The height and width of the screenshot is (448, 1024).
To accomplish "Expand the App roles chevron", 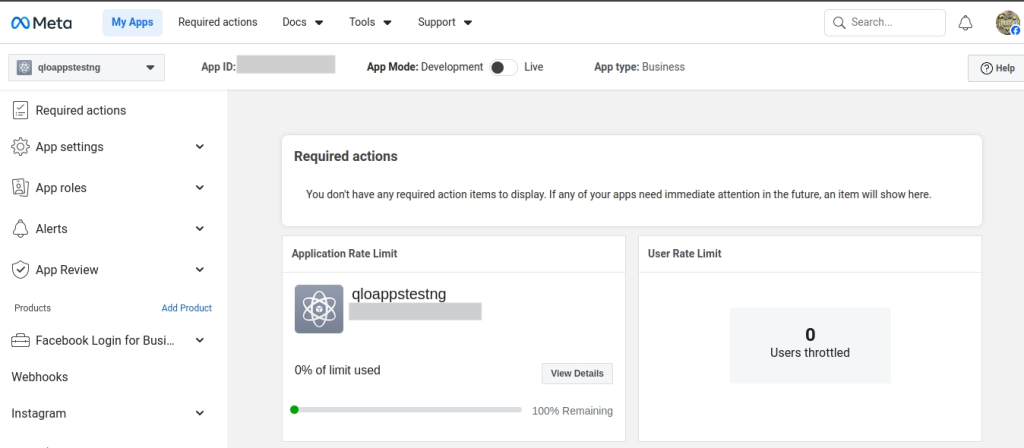I will click(200, 188).
